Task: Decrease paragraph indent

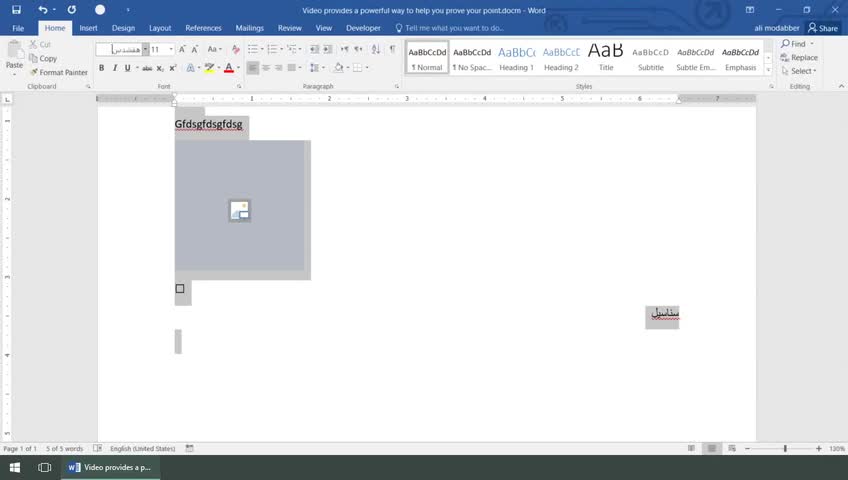Action: [x=314, y=49]
